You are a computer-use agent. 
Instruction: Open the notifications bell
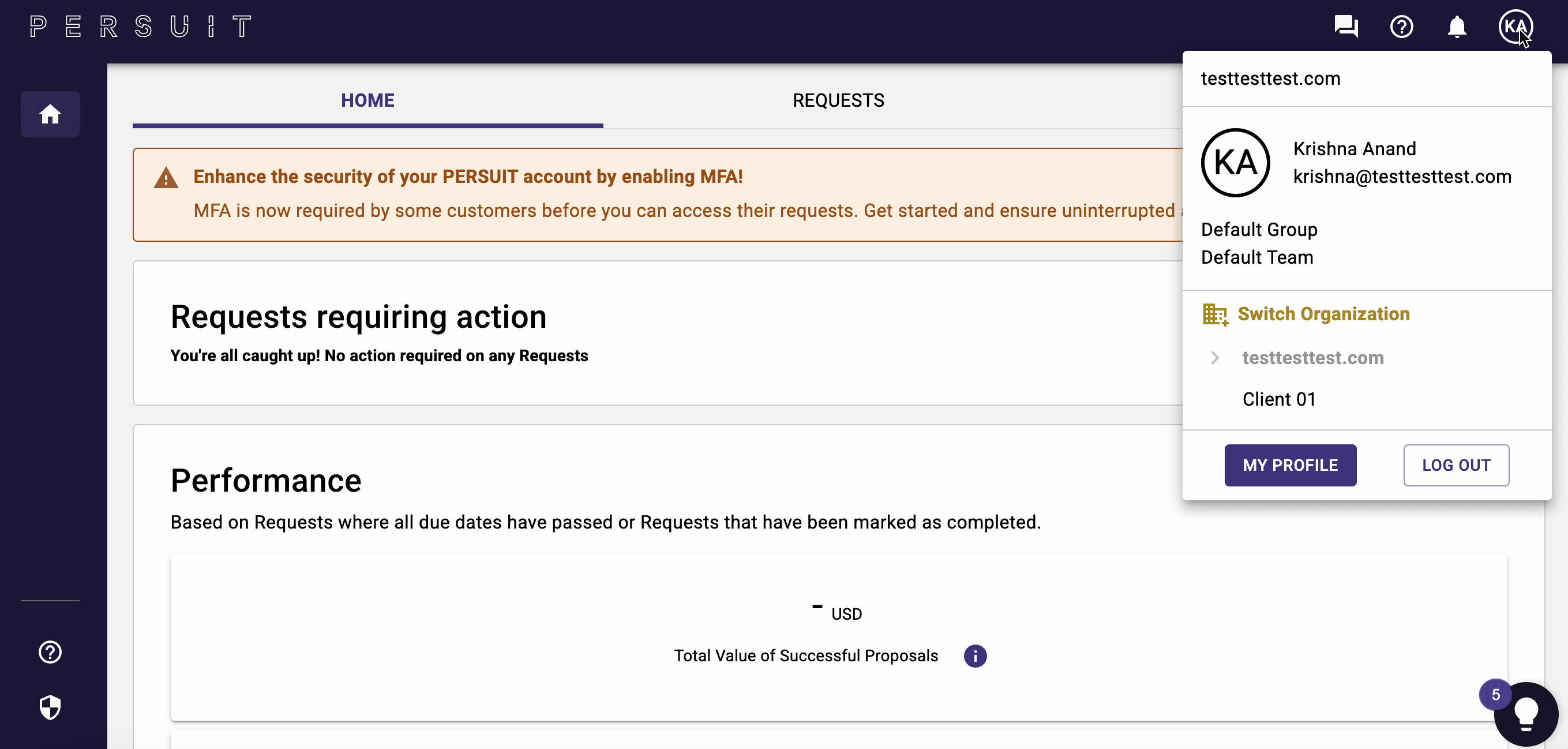[1457, 26]
